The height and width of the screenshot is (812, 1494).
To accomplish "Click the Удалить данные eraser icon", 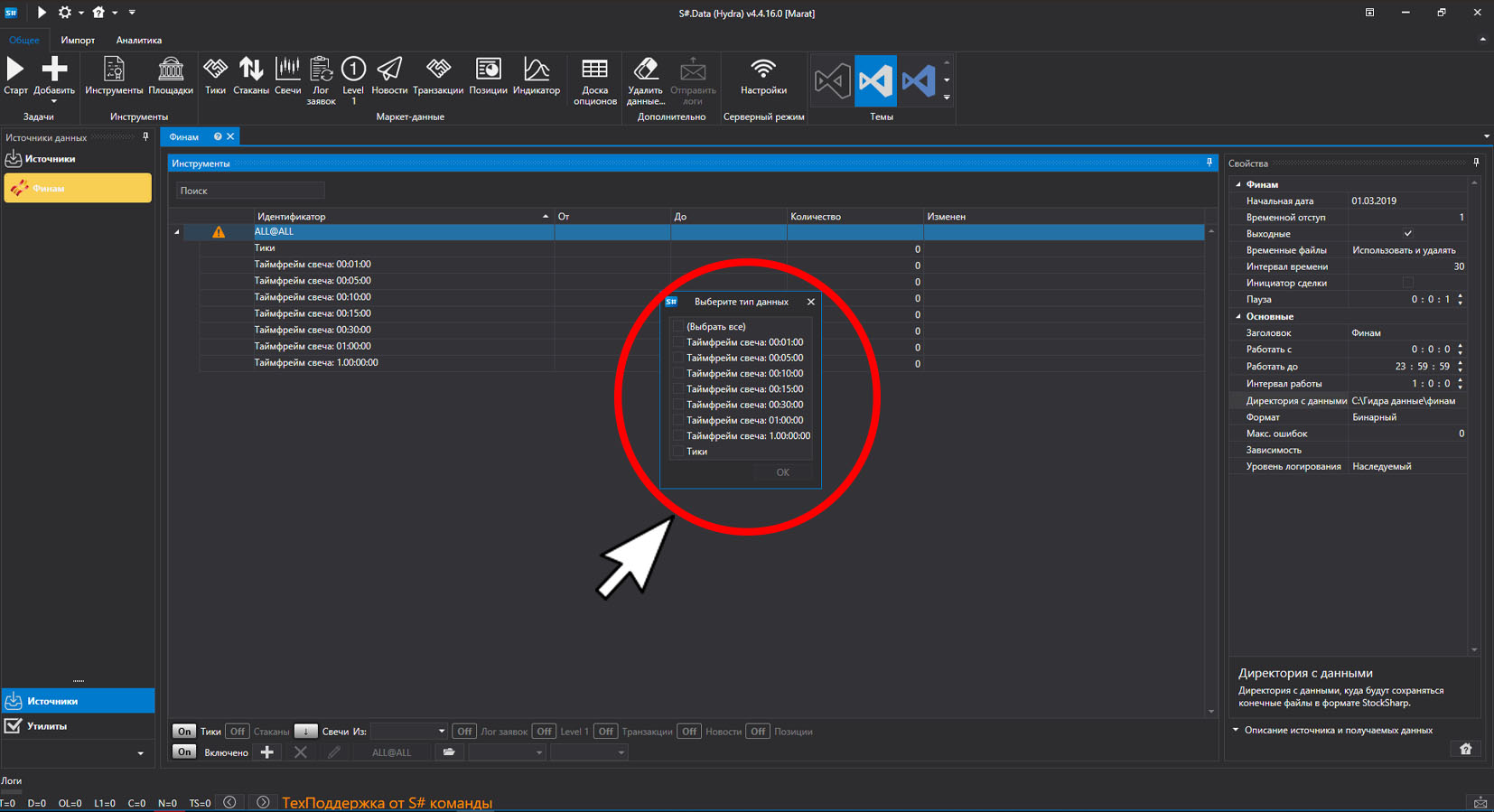I will pyautogui.click(x=645, y=70).
